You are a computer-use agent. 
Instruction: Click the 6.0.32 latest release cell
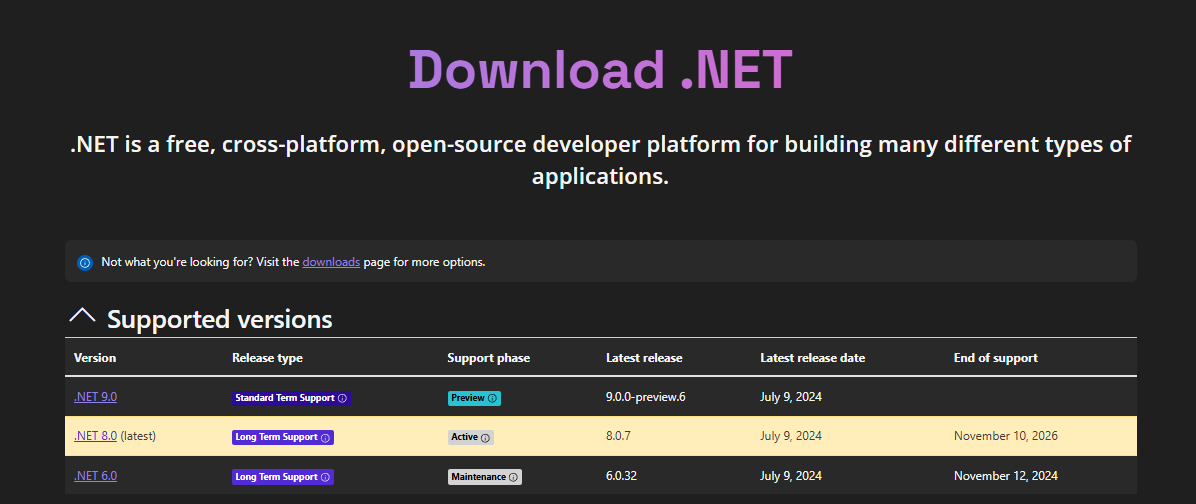(x=622, y=477)
